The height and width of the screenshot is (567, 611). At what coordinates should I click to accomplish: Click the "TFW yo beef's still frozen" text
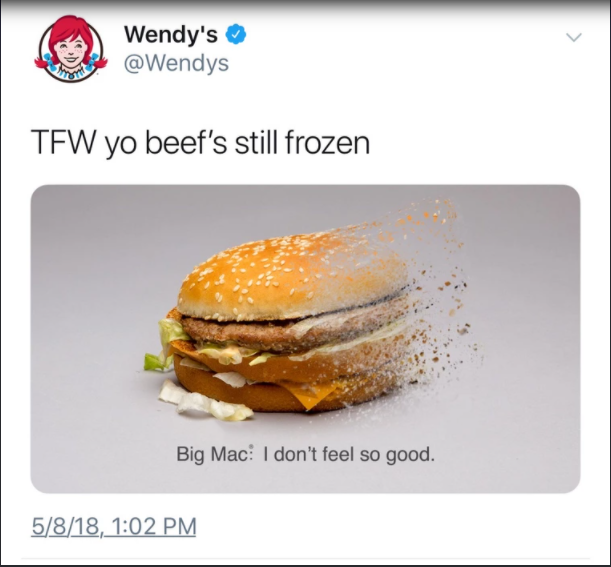(200, 143)
